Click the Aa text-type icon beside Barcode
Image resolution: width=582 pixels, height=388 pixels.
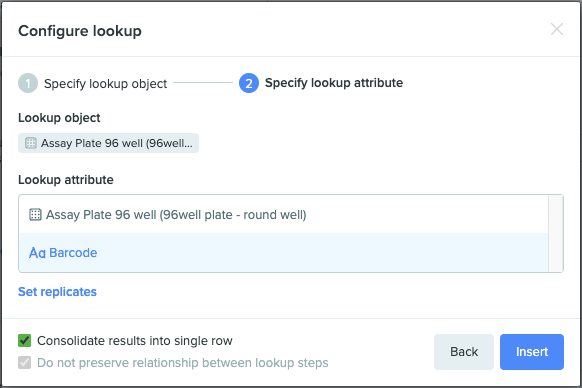click(37, 253)
